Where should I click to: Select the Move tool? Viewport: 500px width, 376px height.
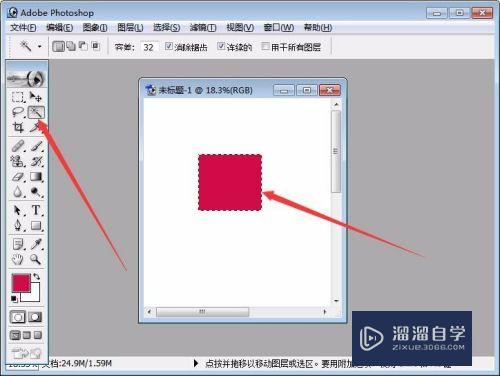36,97
